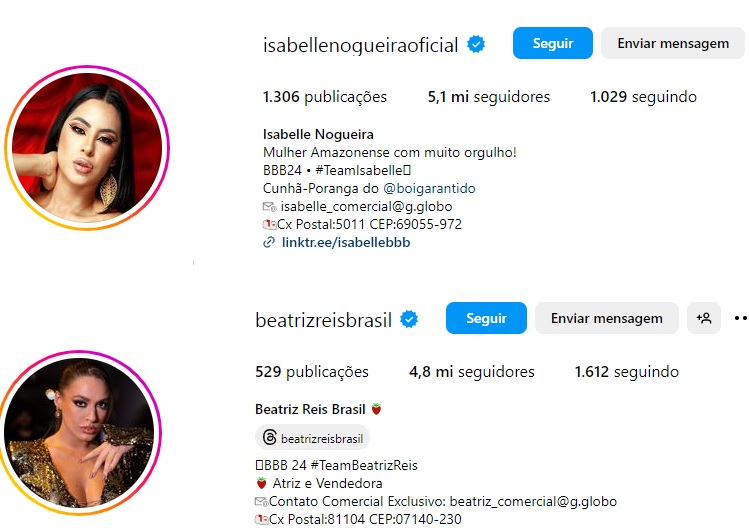This screenshot has height=530, width=749.
Task: Click verified badge next to isabellenogueiraoficial
Action: (x=476, y=44)
